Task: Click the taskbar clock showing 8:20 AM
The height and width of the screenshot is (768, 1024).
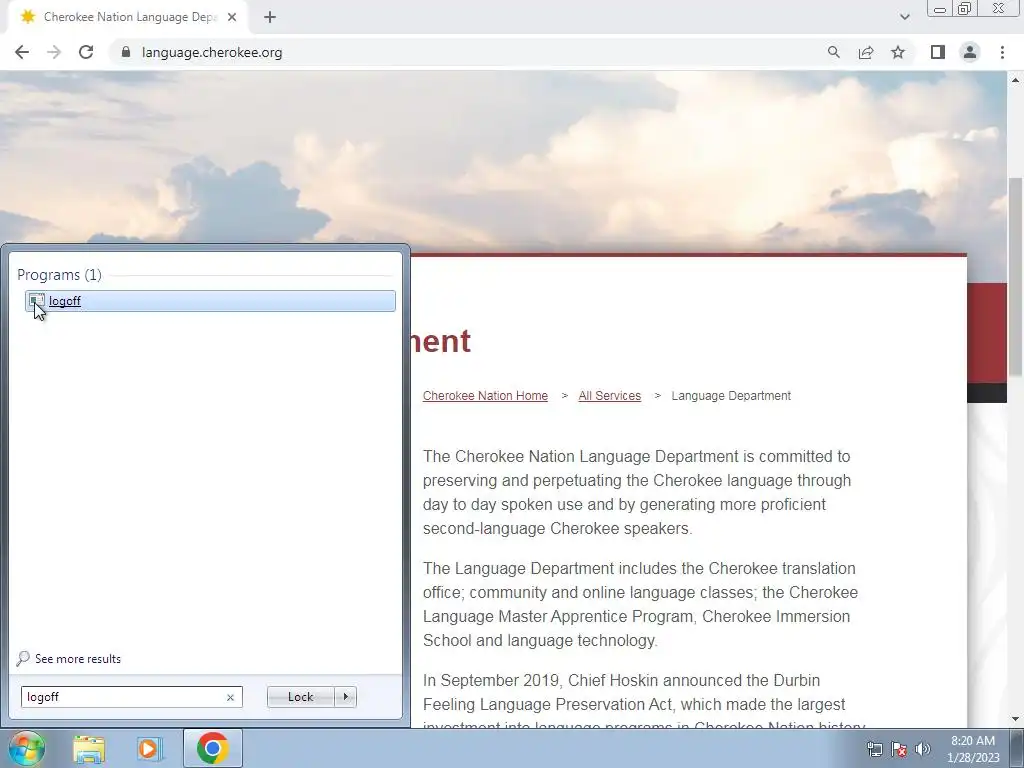Action: click(973, 749)
